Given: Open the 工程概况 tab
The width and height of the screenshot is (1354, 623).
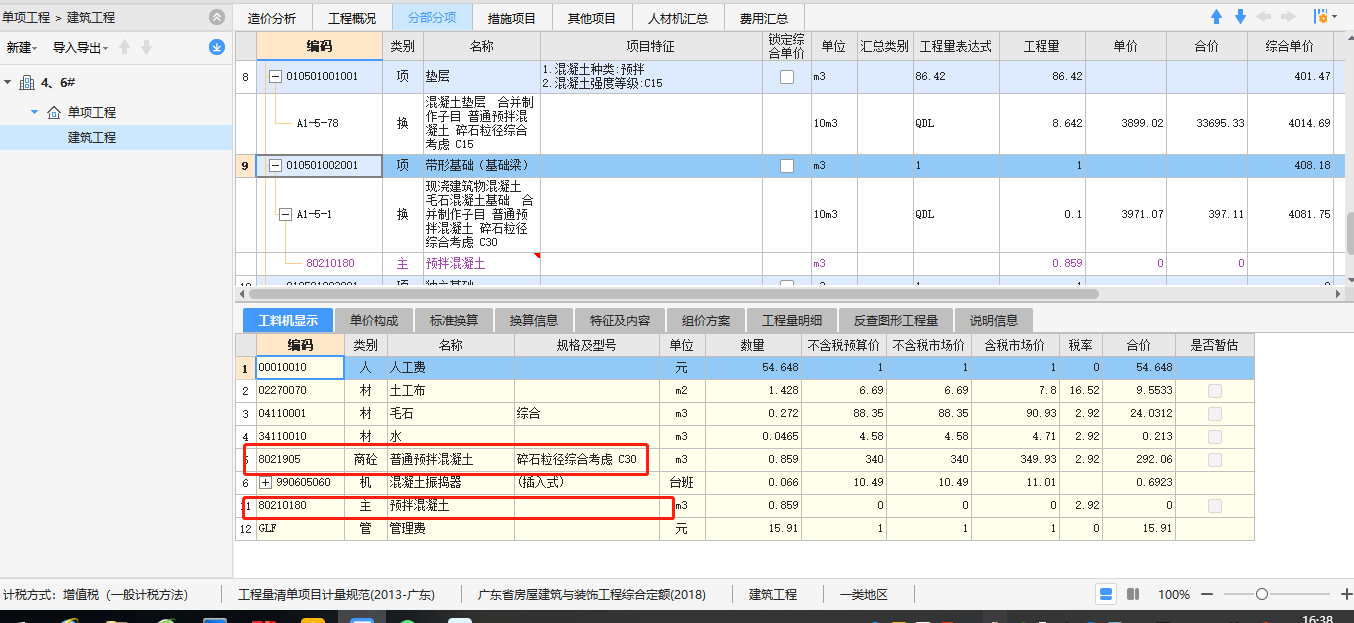Looking at the screenshot, I should point(352,18).
